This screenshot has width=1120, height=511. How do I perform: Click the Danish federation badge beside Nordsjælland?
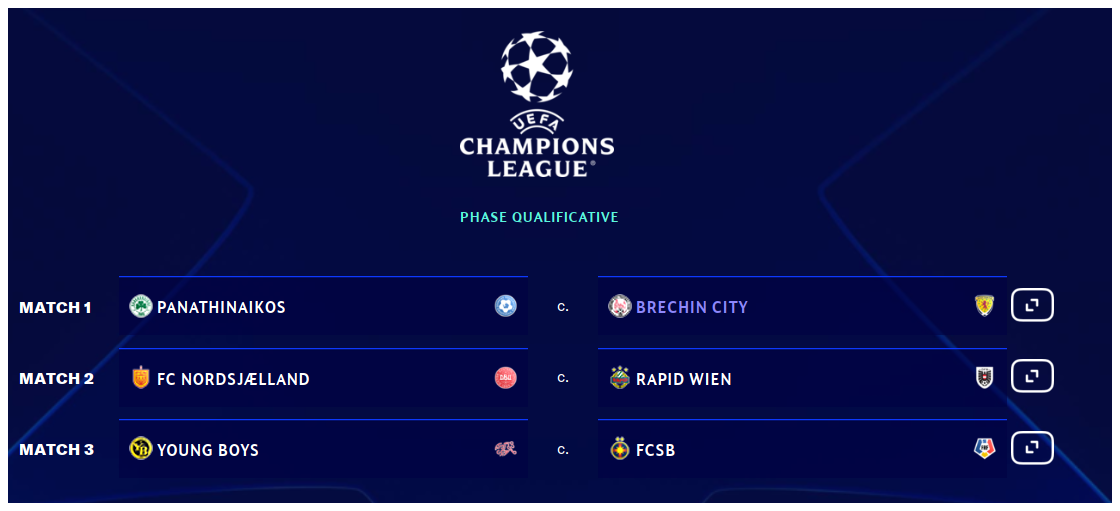coord(506,377)
